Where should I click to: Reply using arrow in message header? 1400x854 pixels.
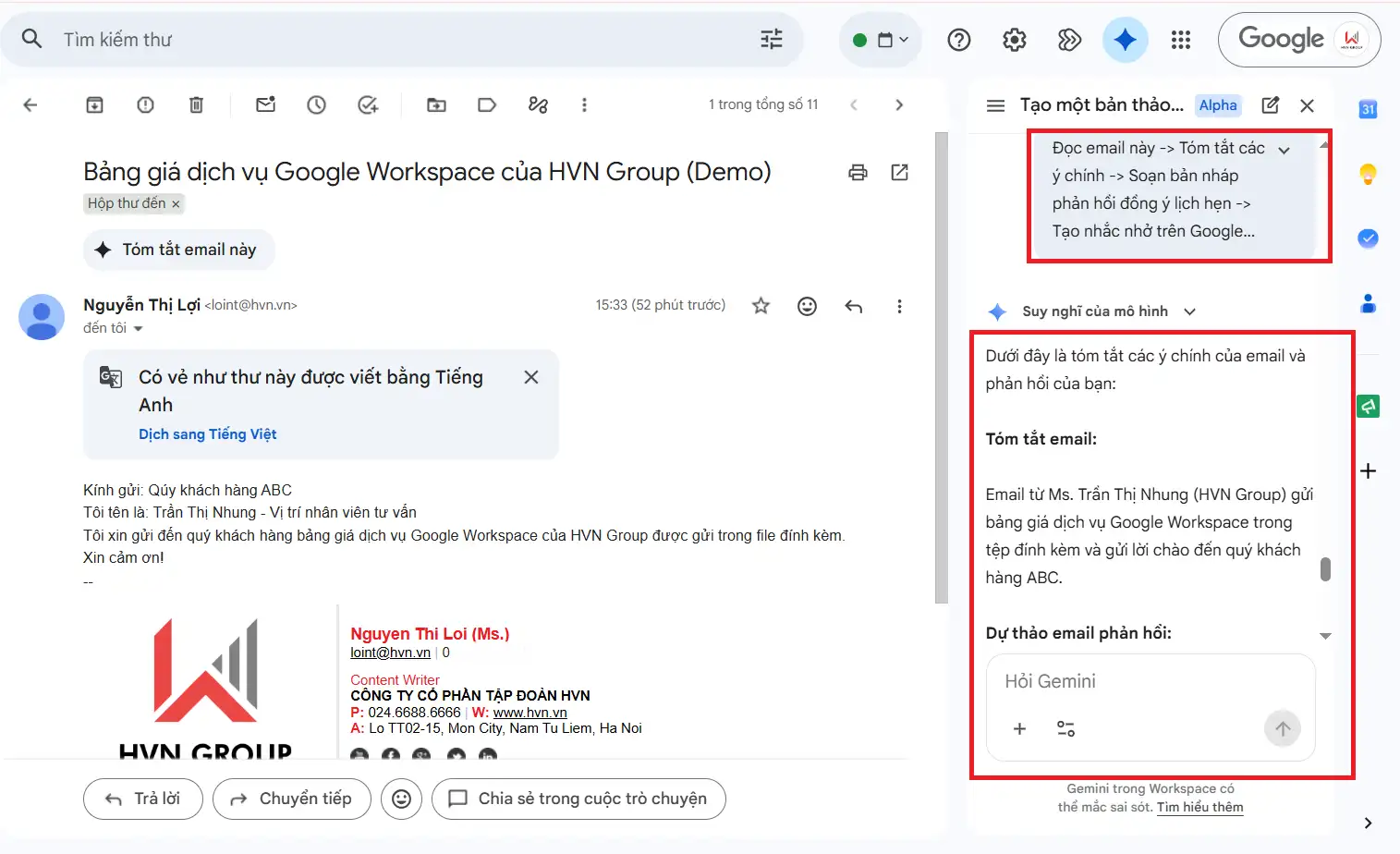click(x=854, y=306)
